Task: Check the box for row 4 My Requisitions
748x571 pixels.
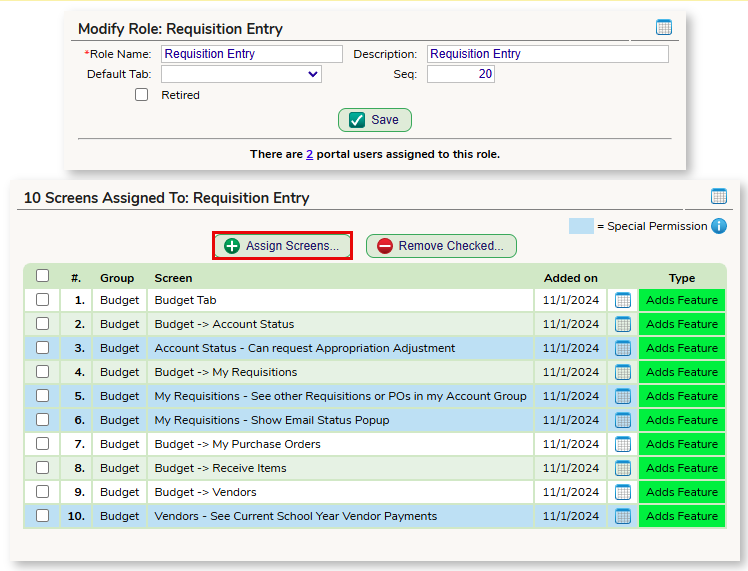Action: coord(42,371)
